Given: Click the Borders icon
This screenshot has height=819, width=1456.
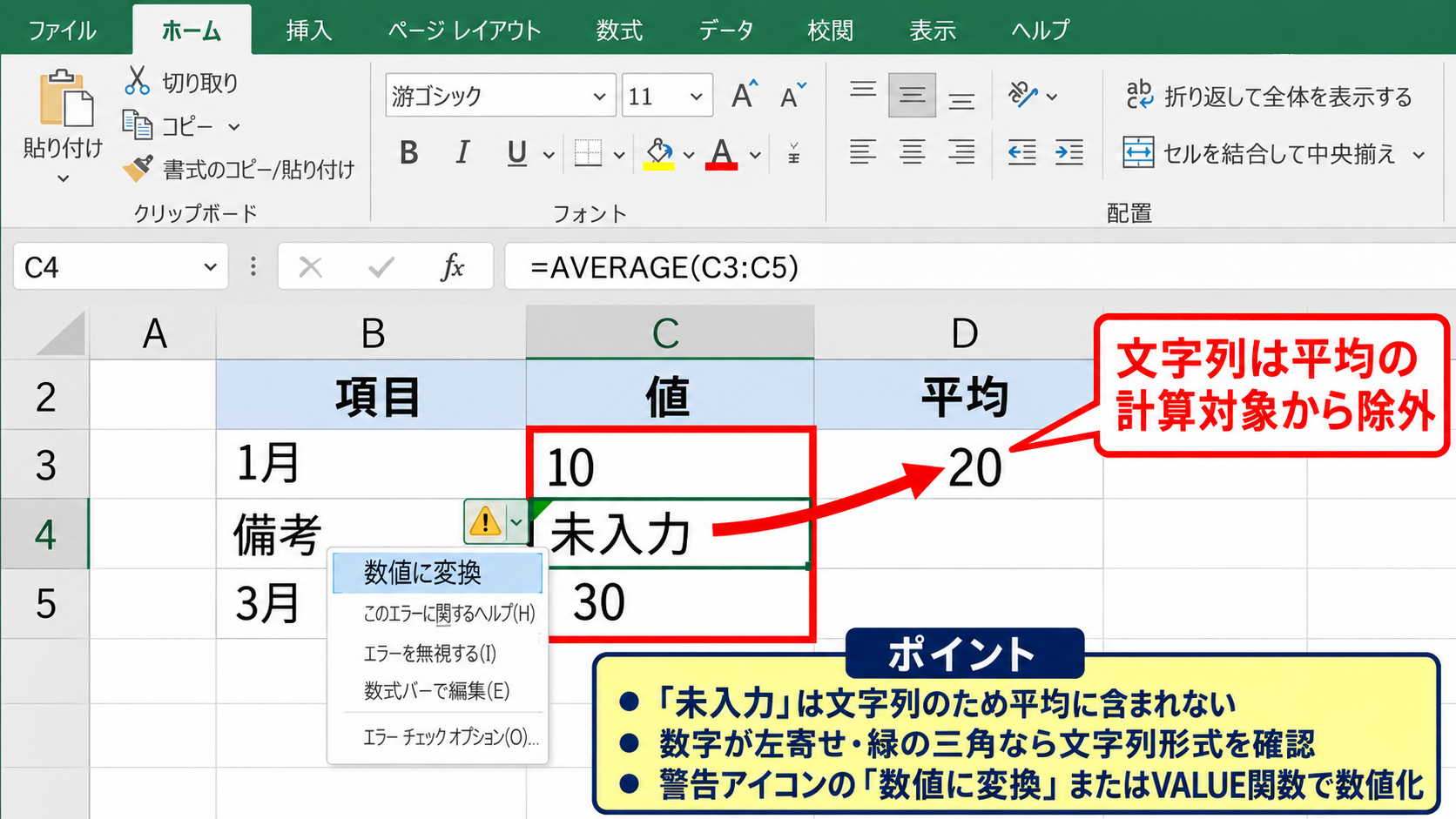Looking at the screenshot, I should click(x=588, y=154).
